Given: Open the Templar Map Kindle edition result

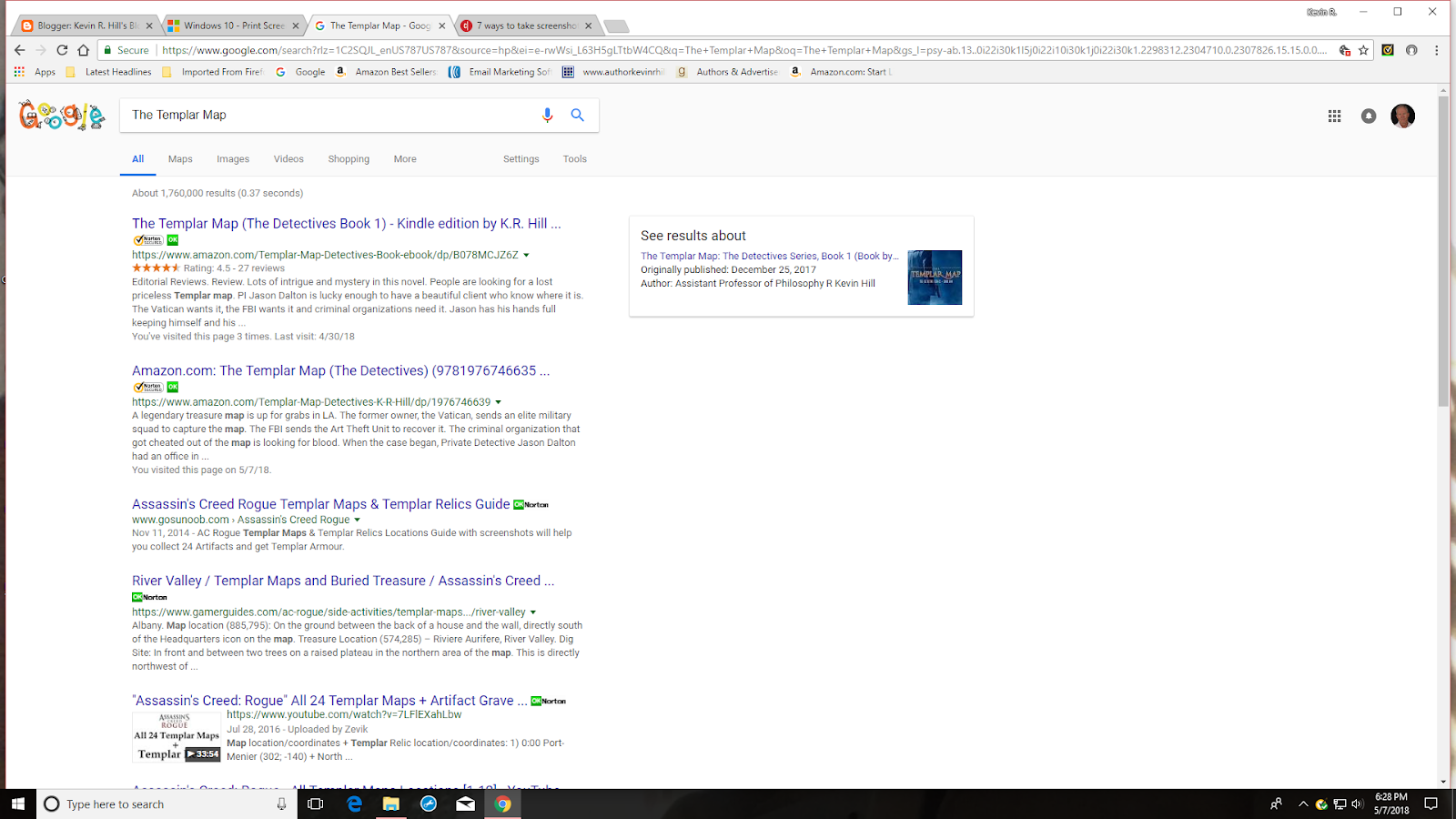Looking at the screenshot, I should coord(346,224).
